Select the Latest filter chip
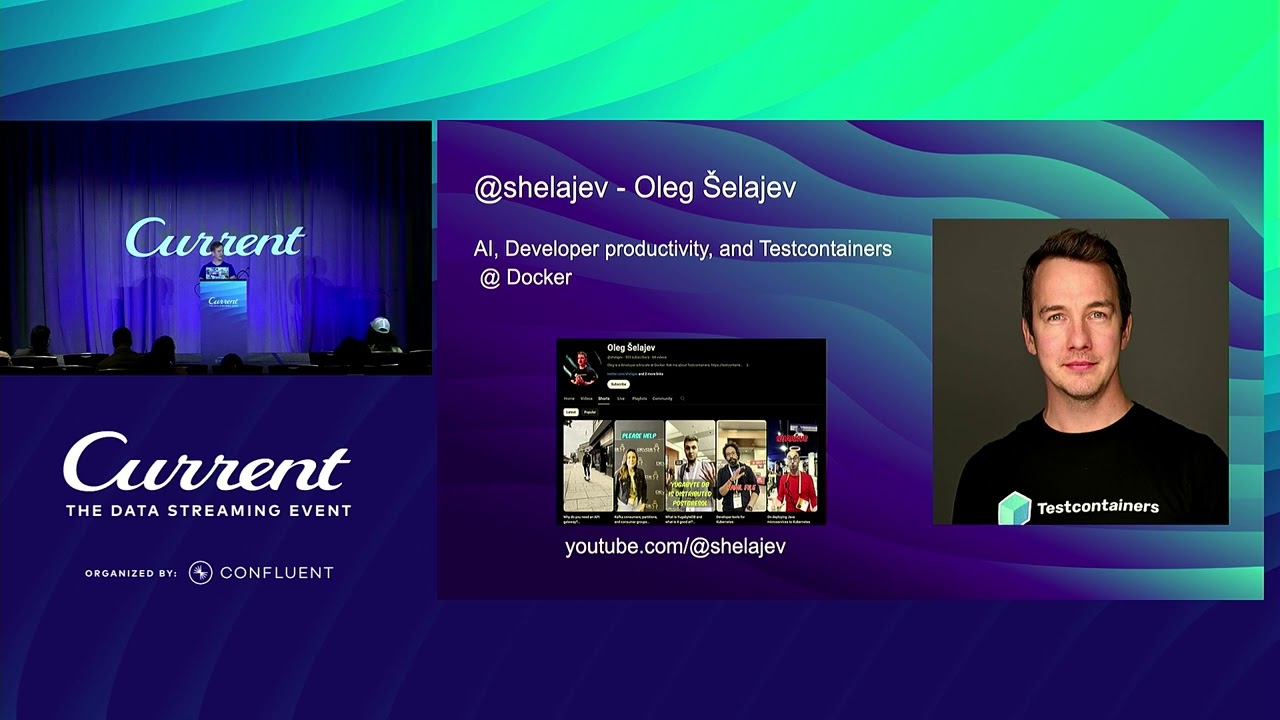1280x720 pixels. click(571, 412)
